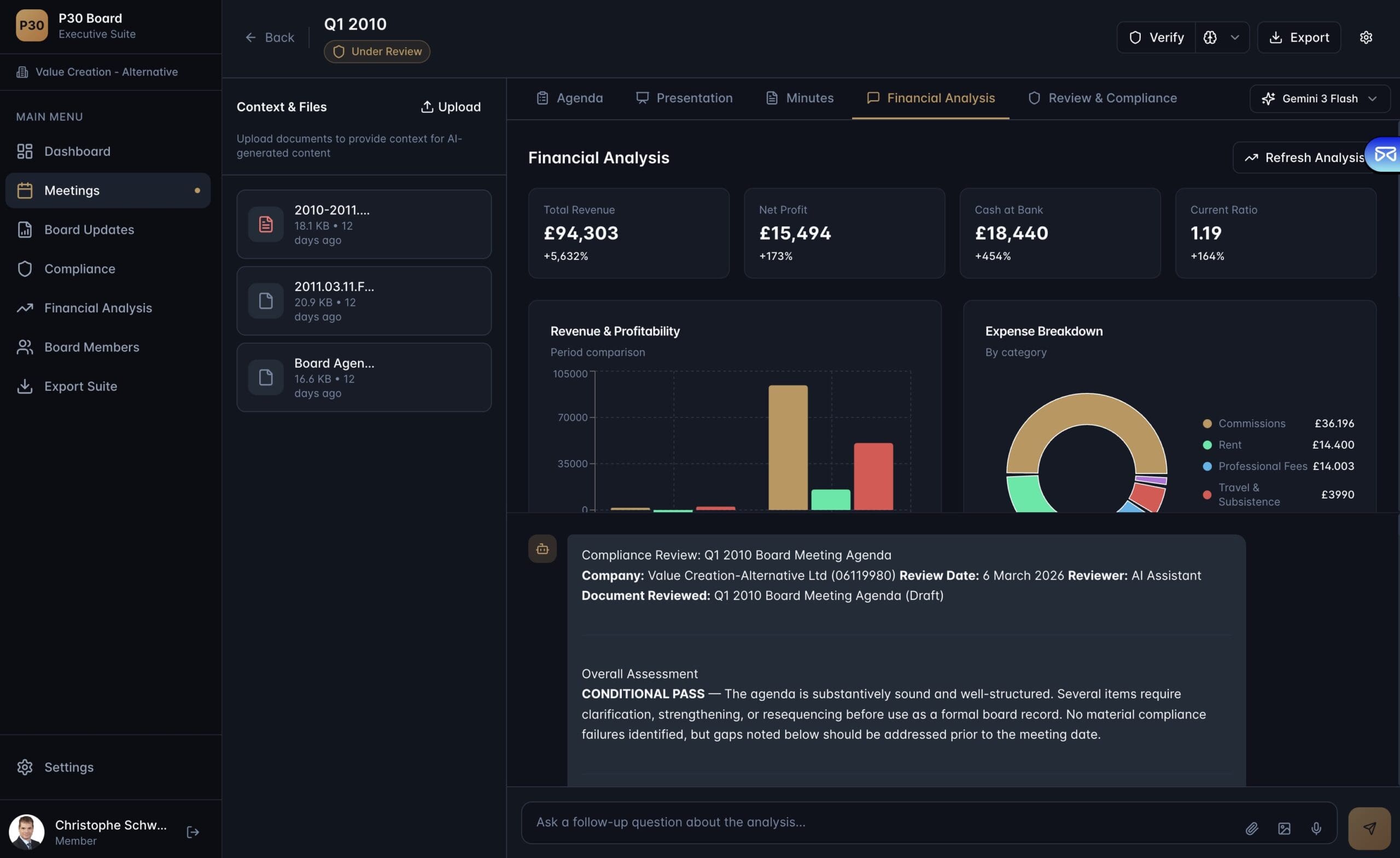1400x858 pixels.
Task: Click the Commissions legend color dot
Action: point(1207,424)
